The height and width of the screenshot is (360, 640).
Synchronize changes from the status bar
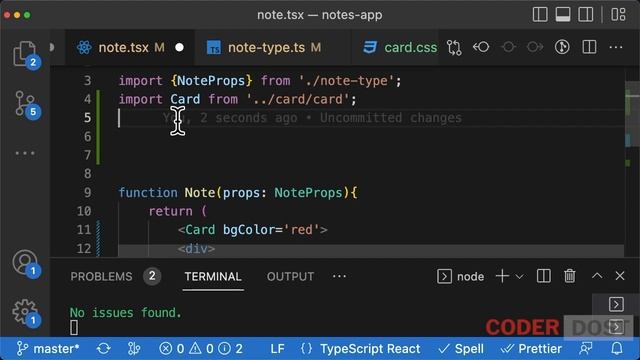[103, 349]
